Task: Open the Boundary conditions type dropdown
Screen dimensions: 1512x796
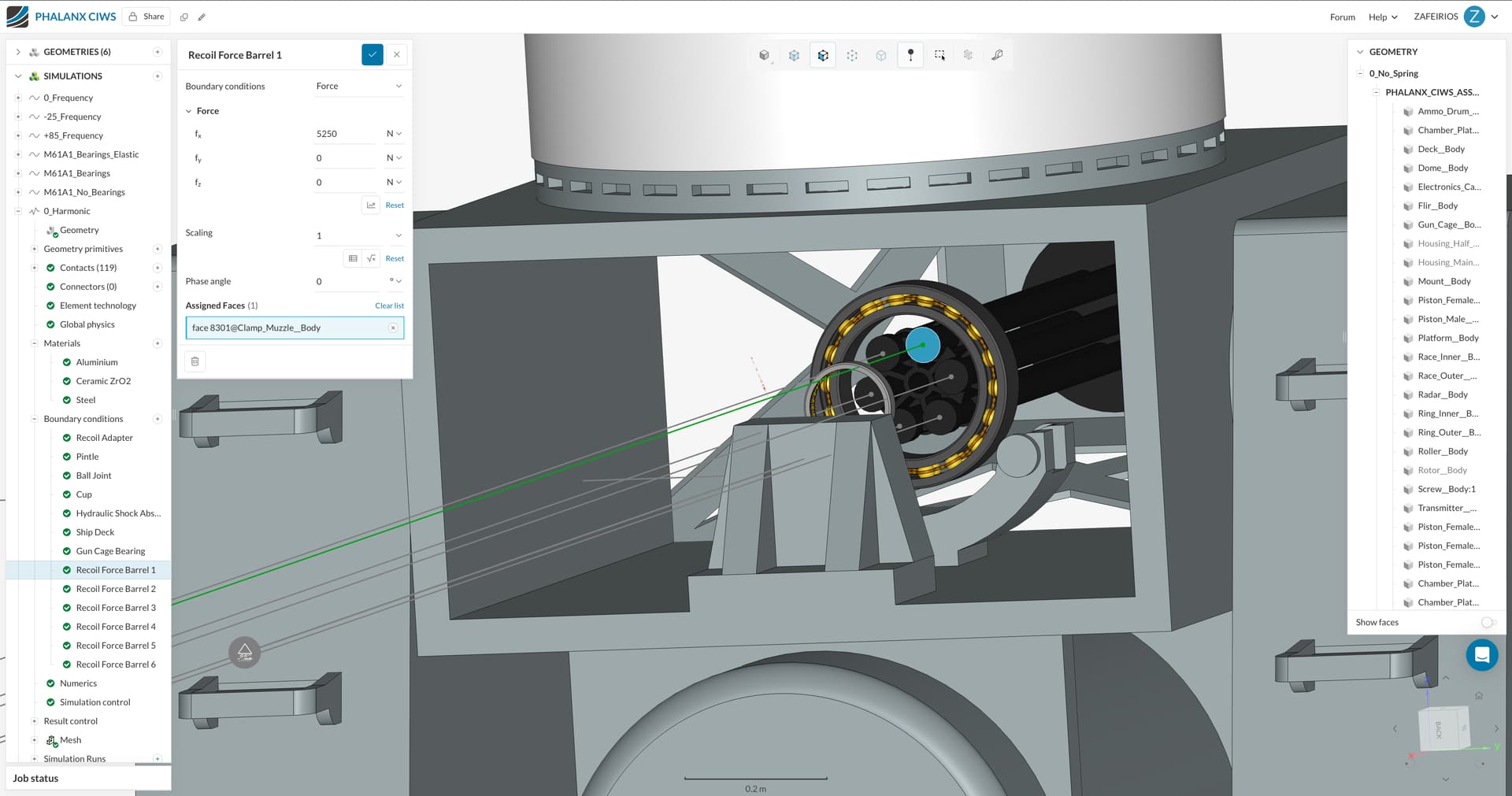Action: [x=358, y=86]
